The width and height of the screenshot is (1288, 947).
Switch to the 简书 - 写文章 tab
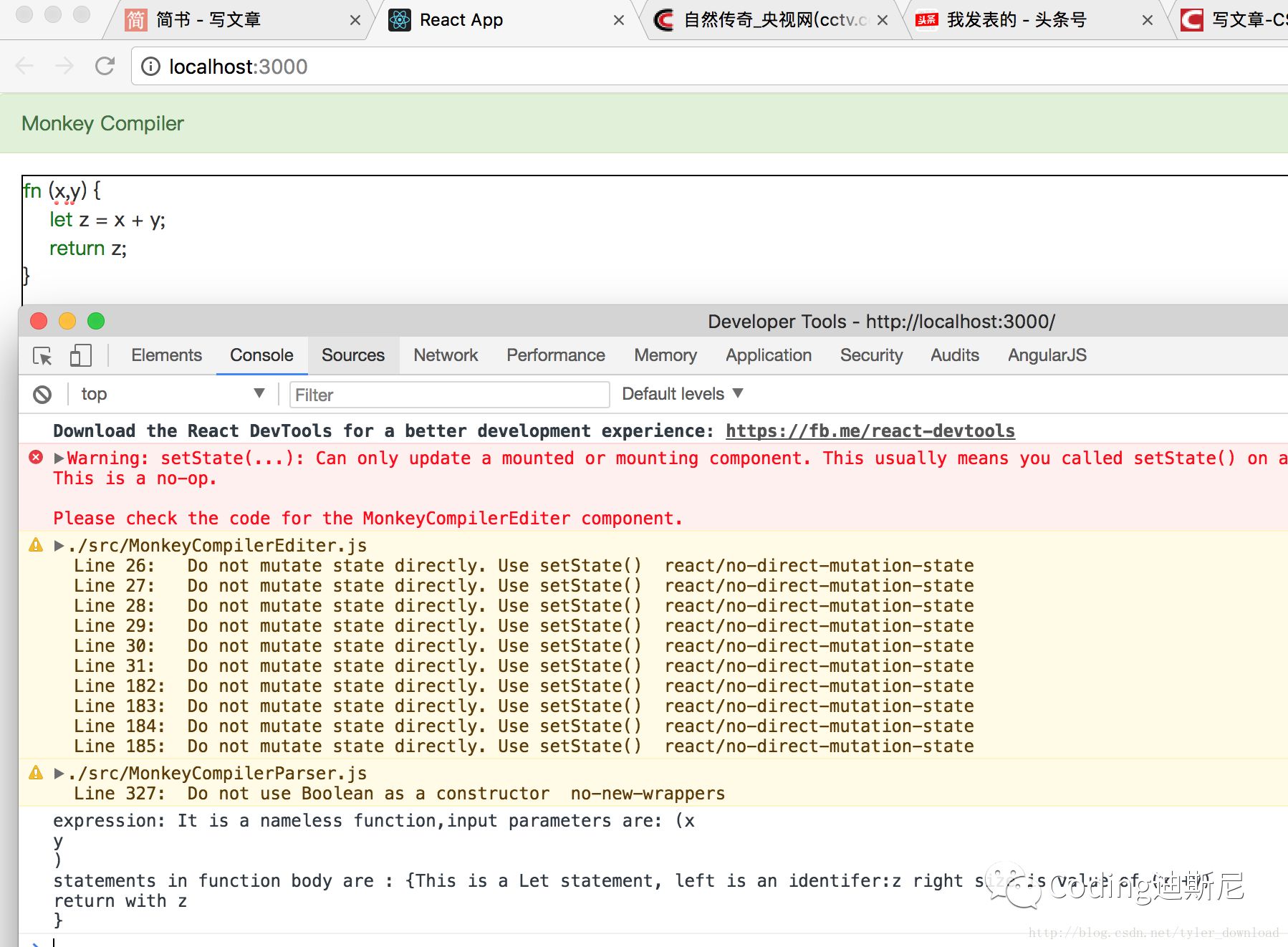[240, 20]
